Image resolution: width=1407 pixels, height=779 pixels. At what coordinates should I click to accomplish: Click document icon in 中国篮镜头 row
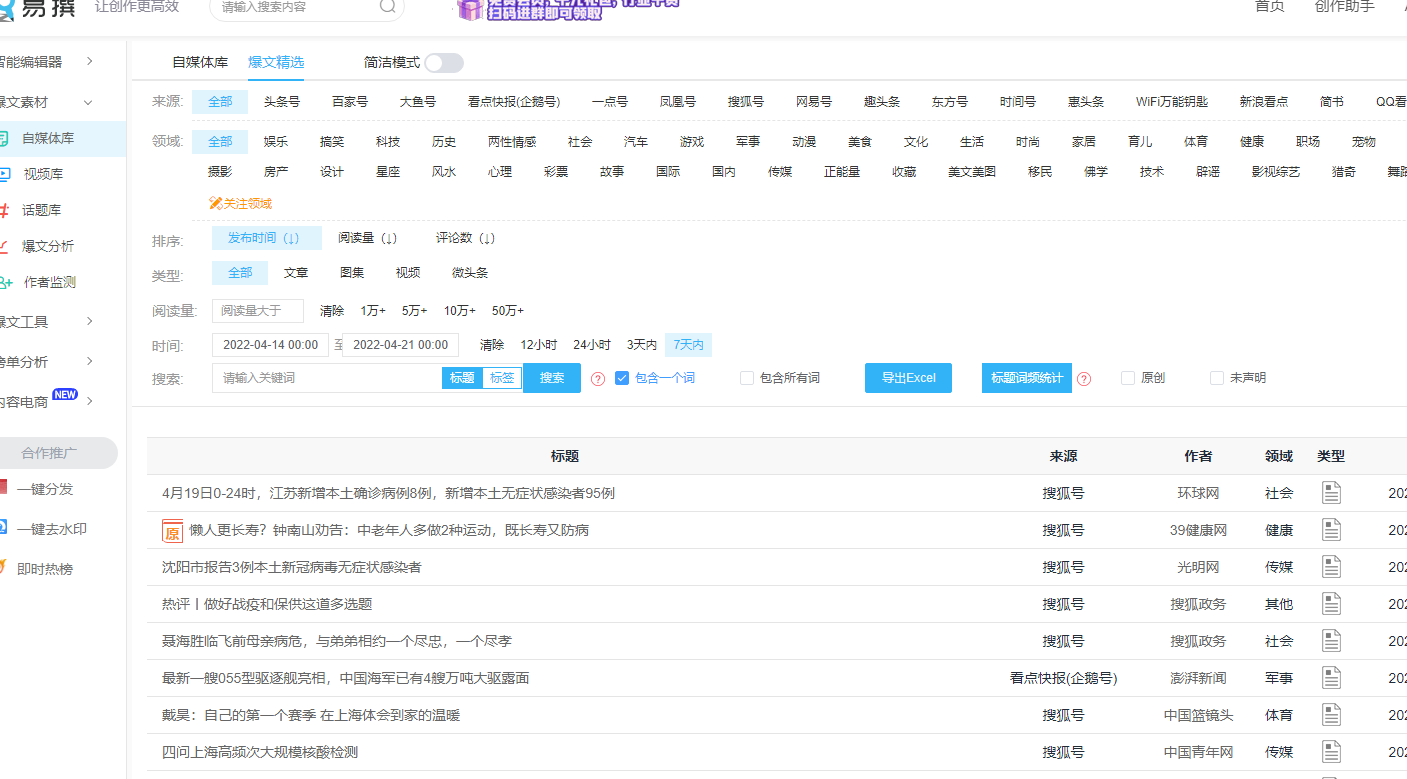[x=1331, y=715]
